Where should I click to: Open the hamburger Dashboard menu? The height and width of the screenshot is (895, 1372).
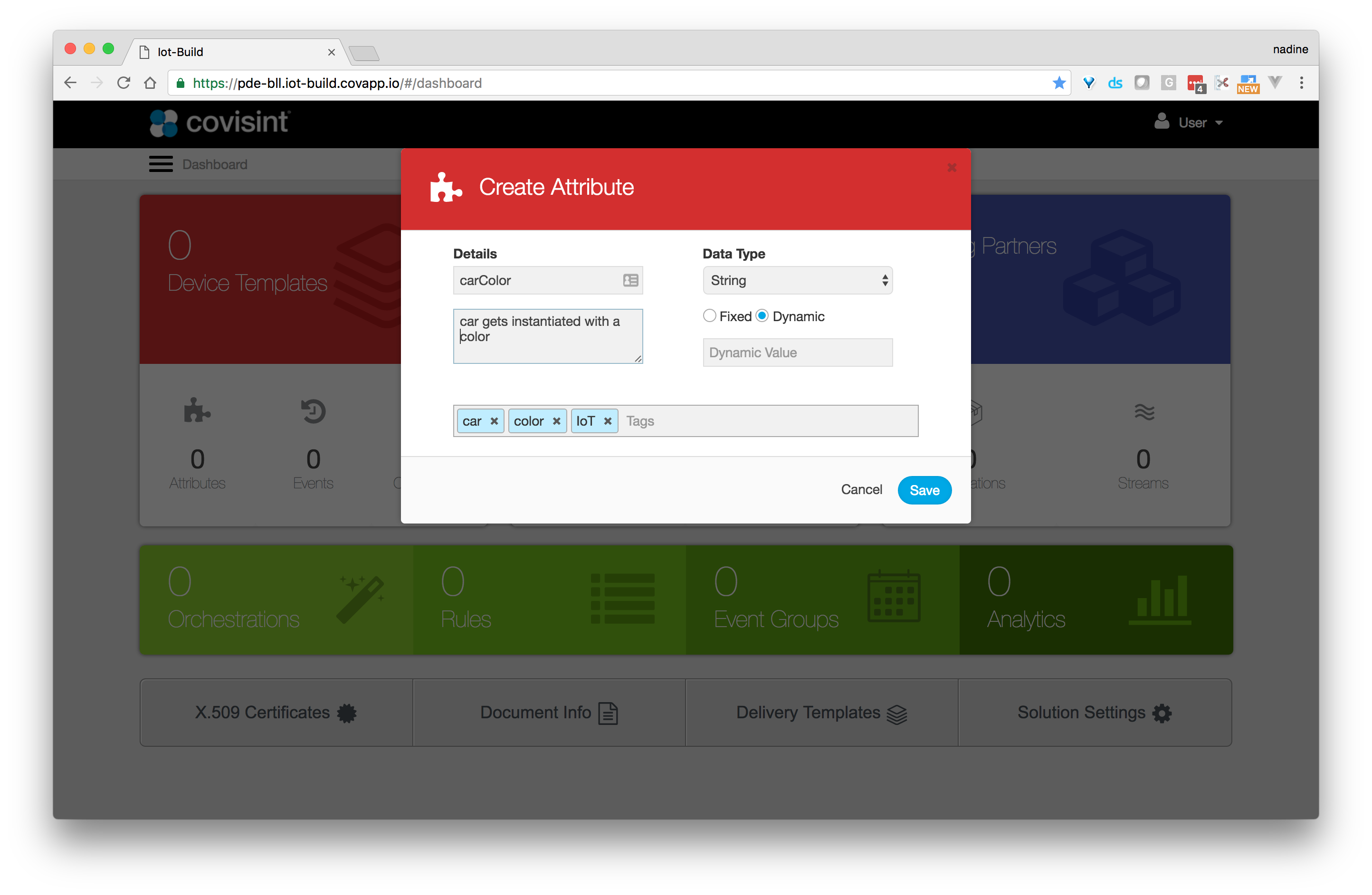pyautogui.click(x=161, y=164)
